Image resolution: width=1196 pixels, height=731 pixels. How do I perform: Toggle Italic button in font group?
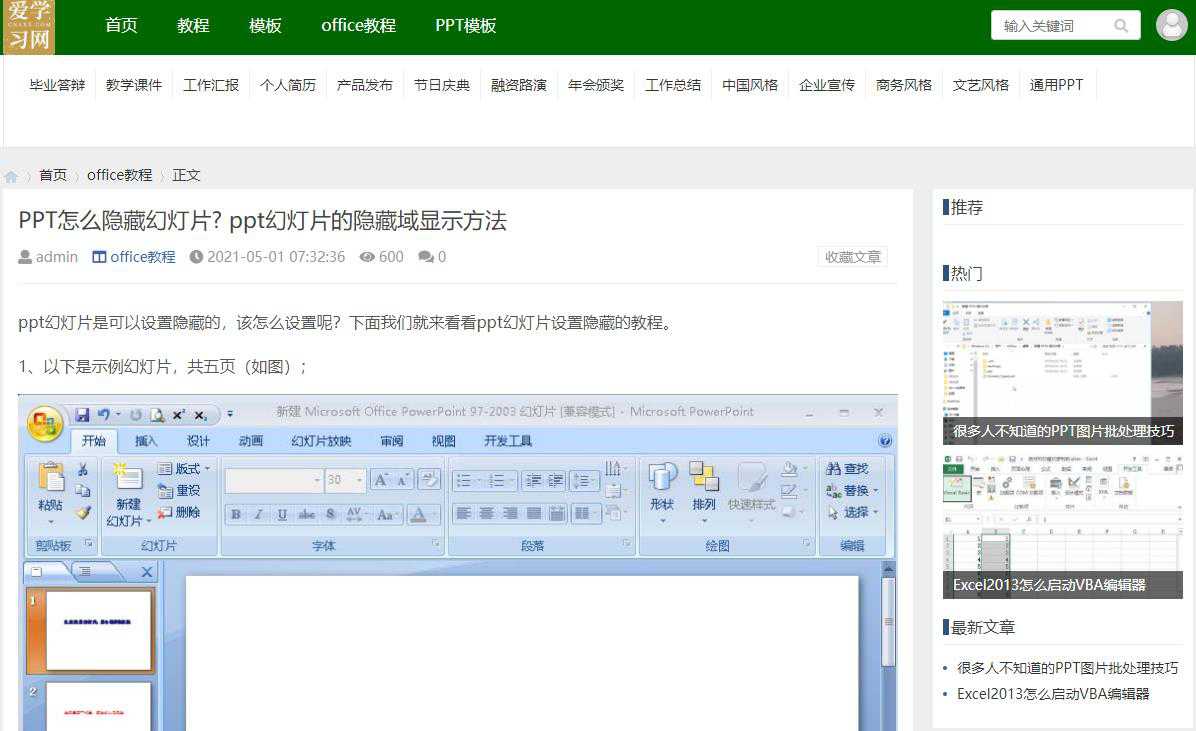point(259,515)
